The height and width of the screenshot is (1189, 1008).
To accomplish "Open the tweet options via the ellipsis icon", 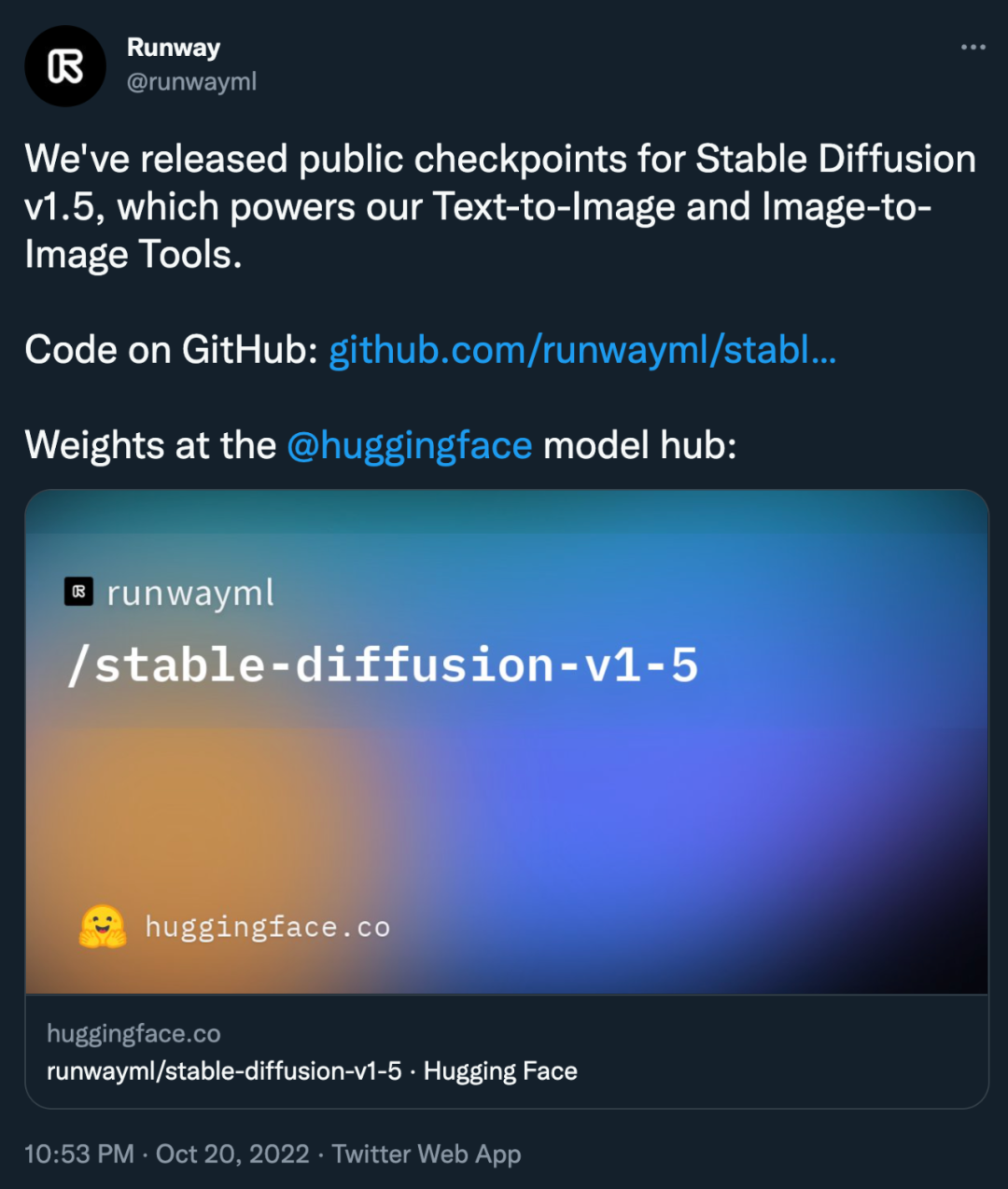I will point(973,45).
